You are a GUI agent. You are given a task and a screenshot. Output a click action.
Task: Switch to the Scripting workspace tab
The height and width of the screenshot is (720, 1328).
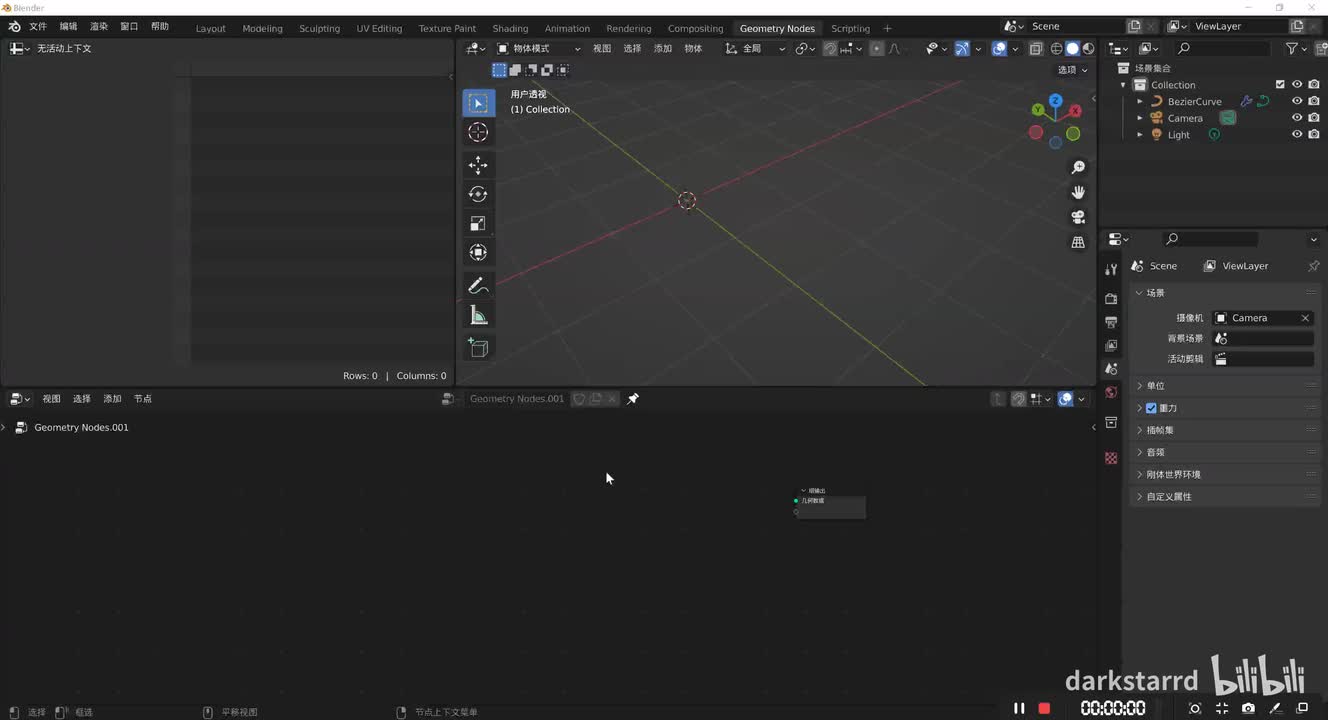coord(850,28)
